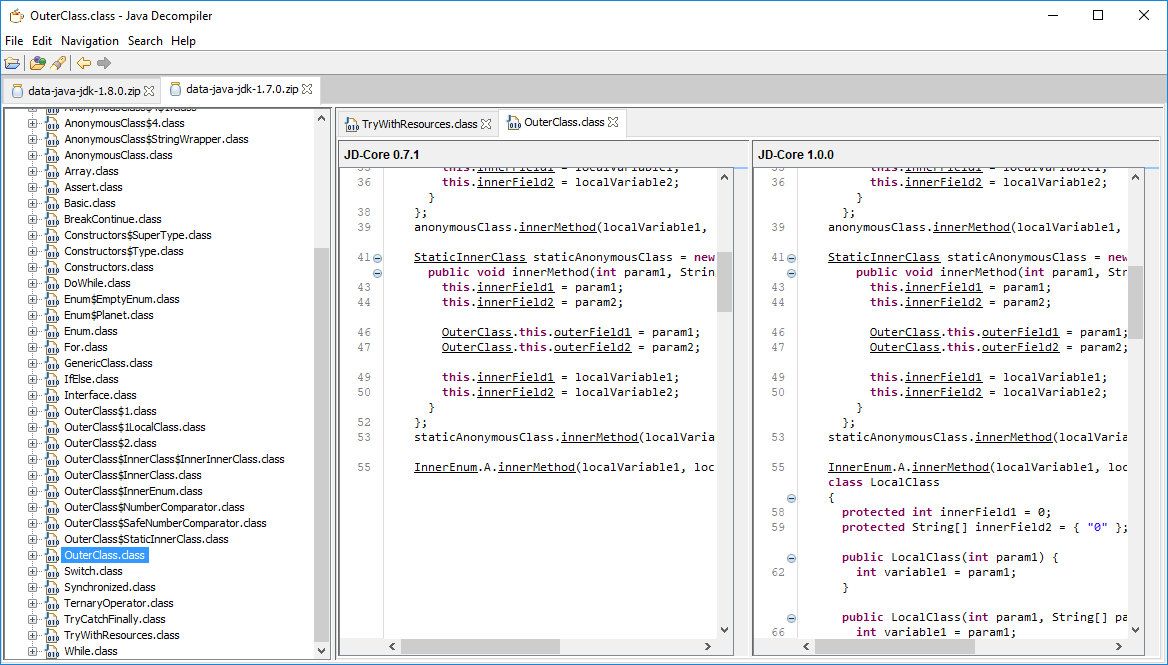Expand the Constructors.class tree node
1168x665 pixels.
(x=32, y=267)
